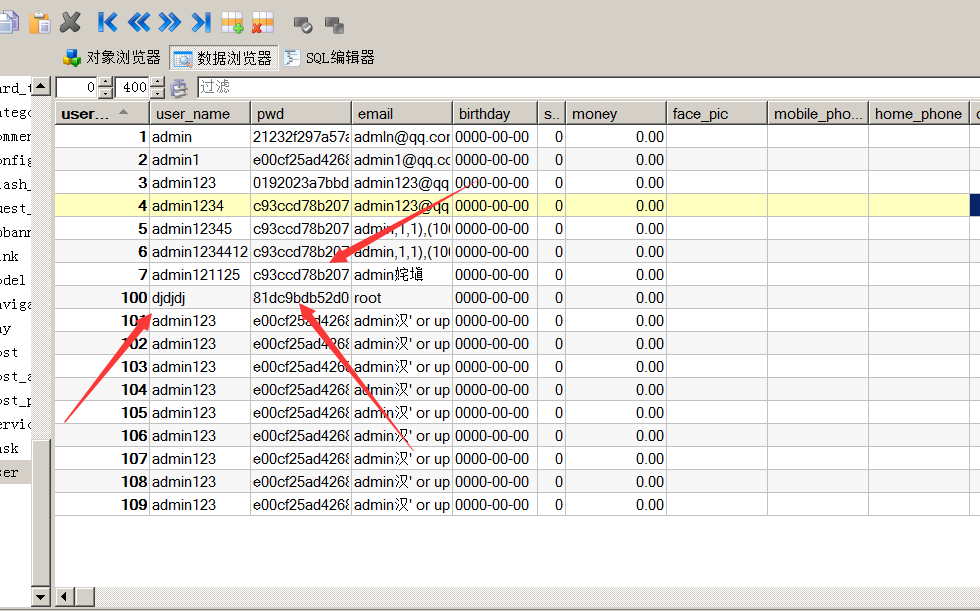Select the email cell 'admin1@qq.cc'
Image resolution: width=980 pixels, height=611 pixels.
[x=402, y=160]
